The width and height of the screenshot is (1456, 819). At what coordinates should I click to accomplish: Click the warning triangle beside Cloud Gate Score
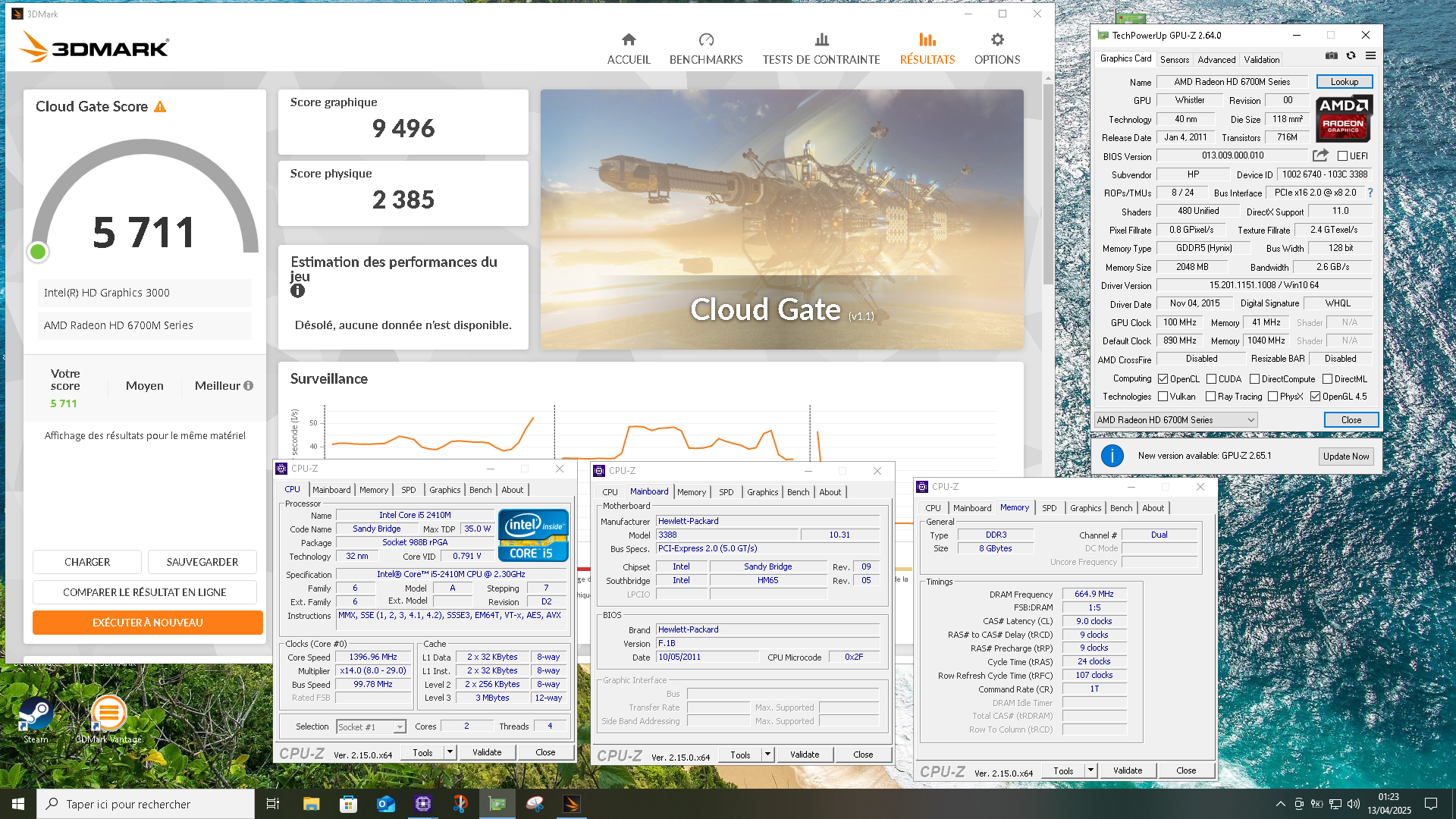coord(160,107)
